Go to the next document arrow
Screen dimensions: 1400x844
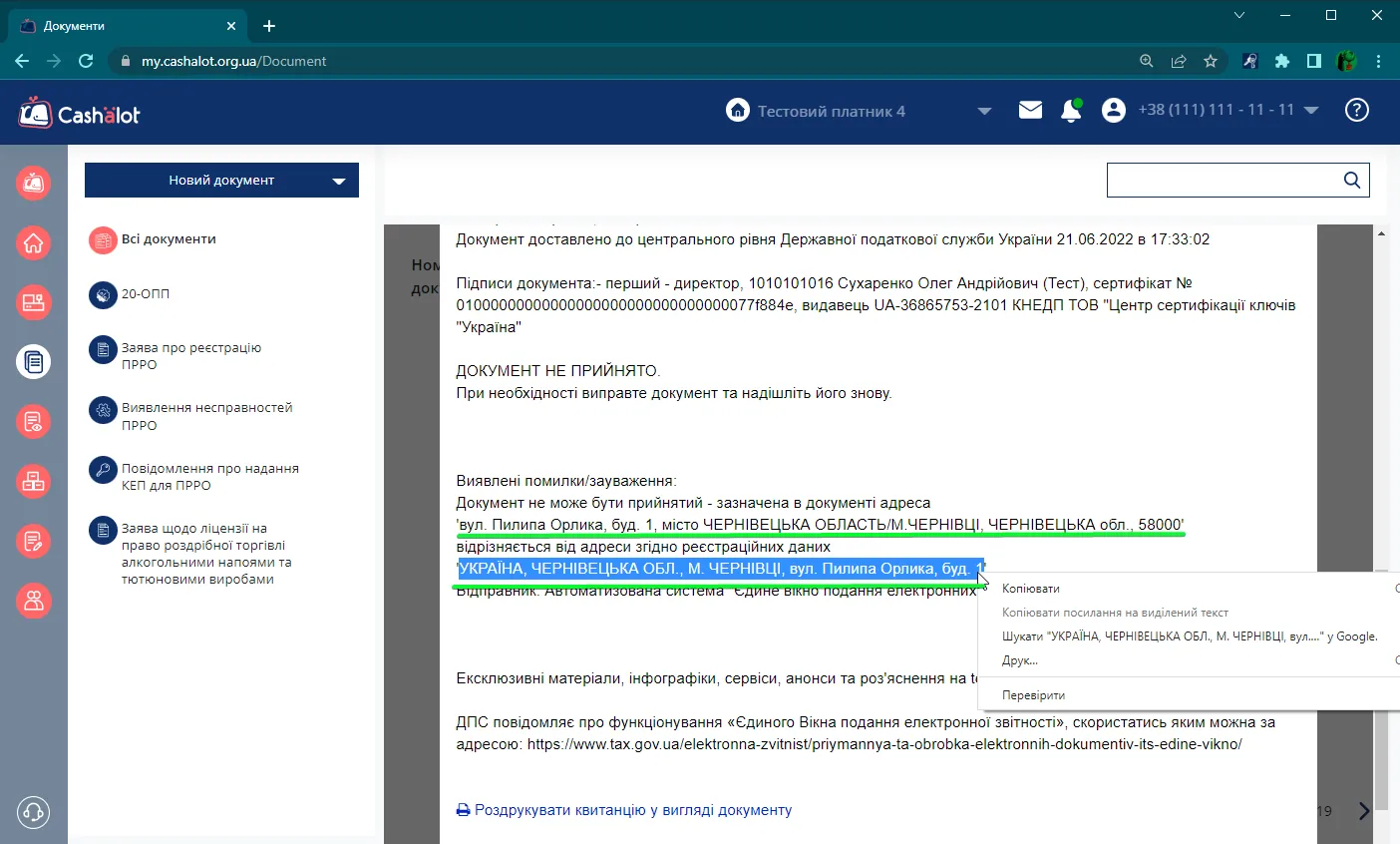(1364, 811)
